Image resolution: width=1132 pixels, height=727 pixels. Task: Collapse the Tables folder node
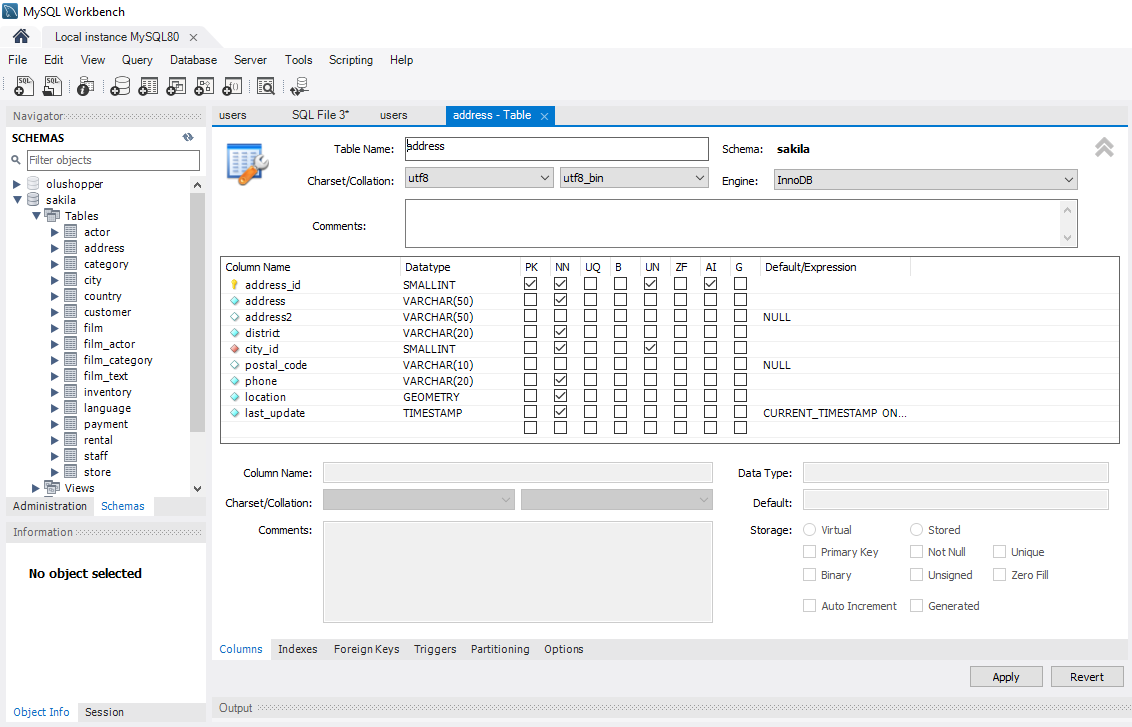pos(35,216)
